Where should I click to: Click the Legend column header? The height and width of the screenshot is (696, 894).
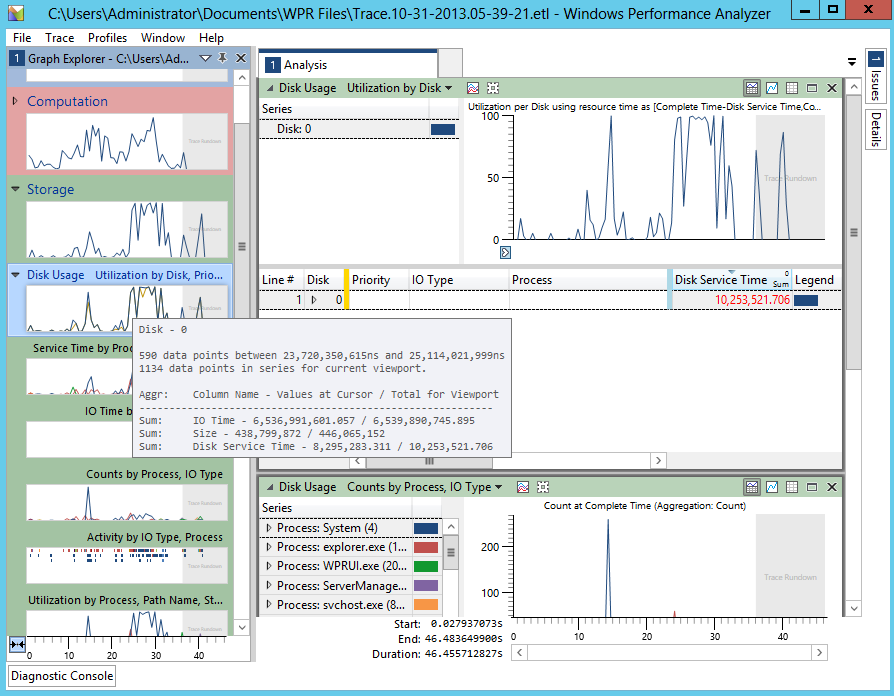point(814,280)
